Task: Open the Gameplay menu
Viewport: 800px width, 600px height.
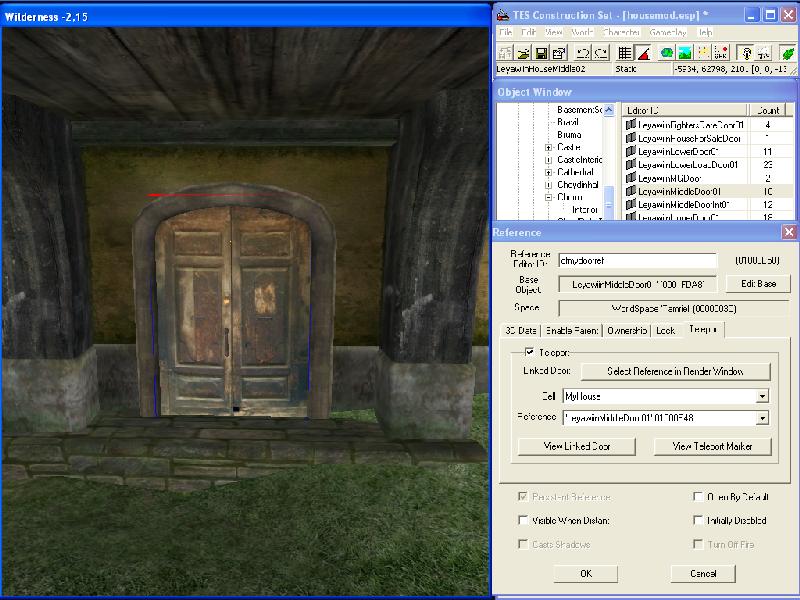Action: [x=668, y=32]
